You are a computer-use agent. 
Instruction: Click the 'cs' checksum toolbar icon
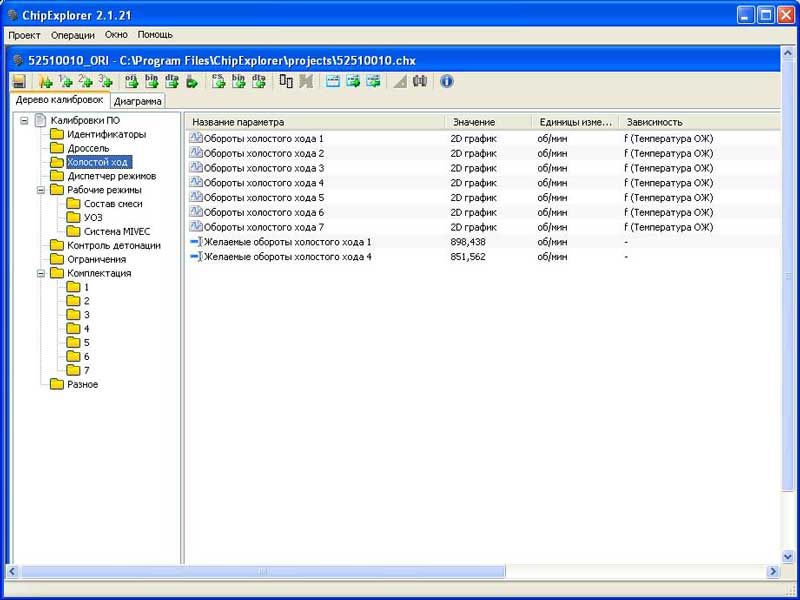(x=218, y=81)
